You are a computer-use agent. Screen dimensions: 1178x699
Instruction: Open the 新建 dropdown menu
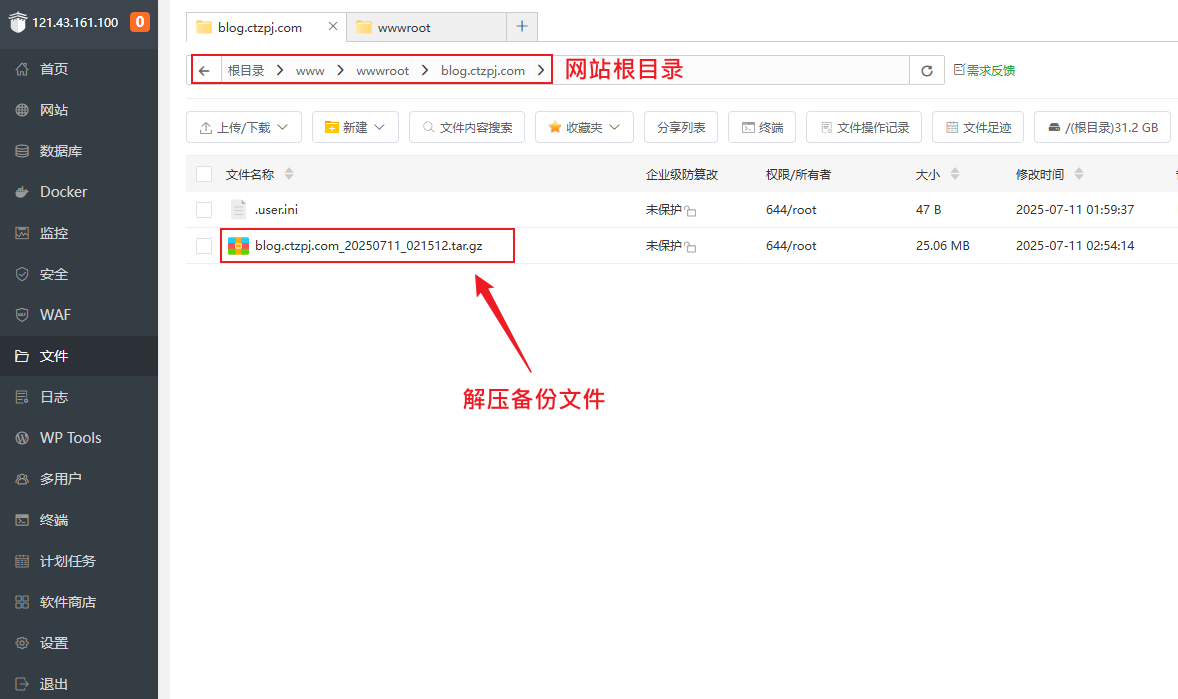click(355, 127)
